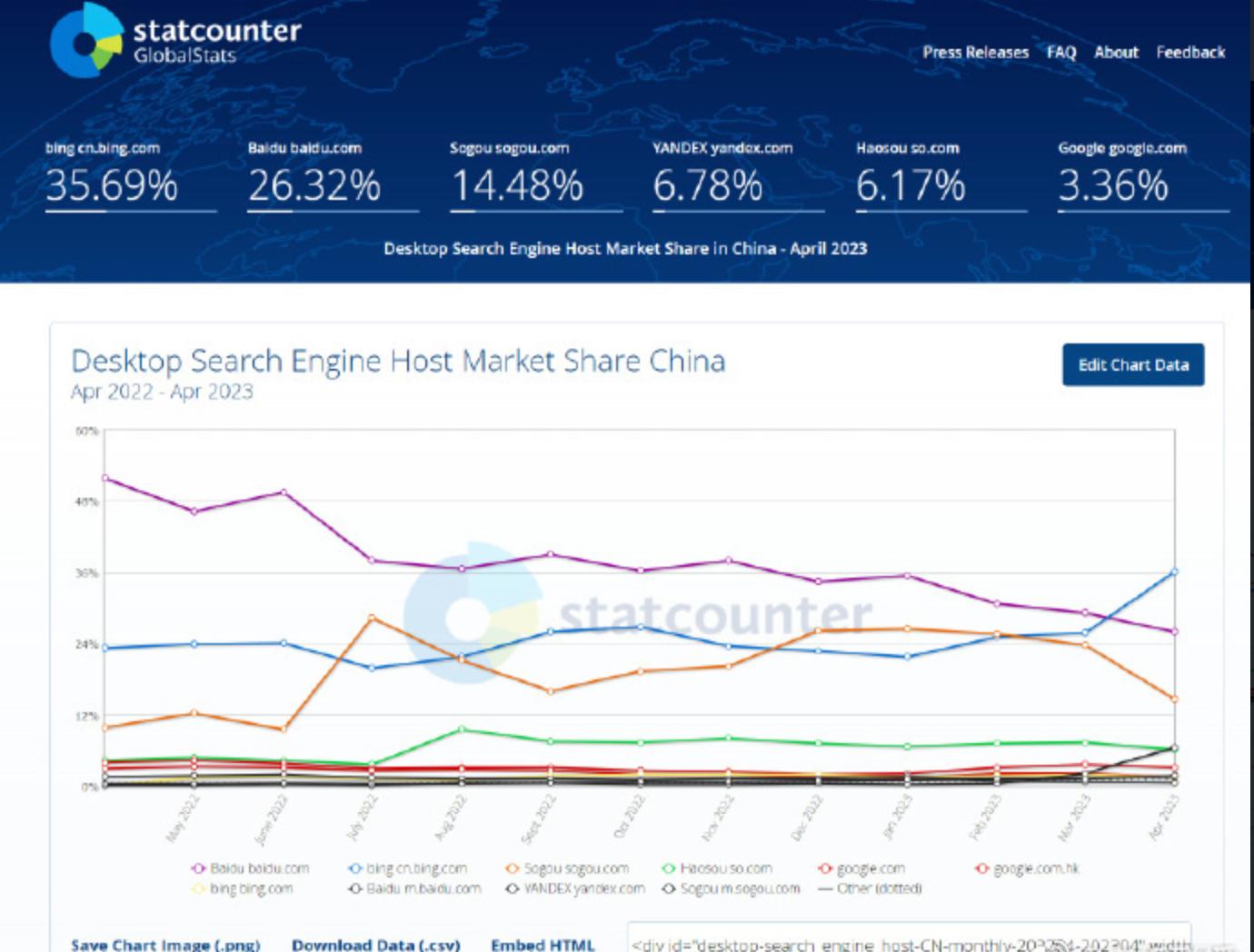
Task: Click the Haosou so.com 6.17% stat
Action: [x=940, y=175]
